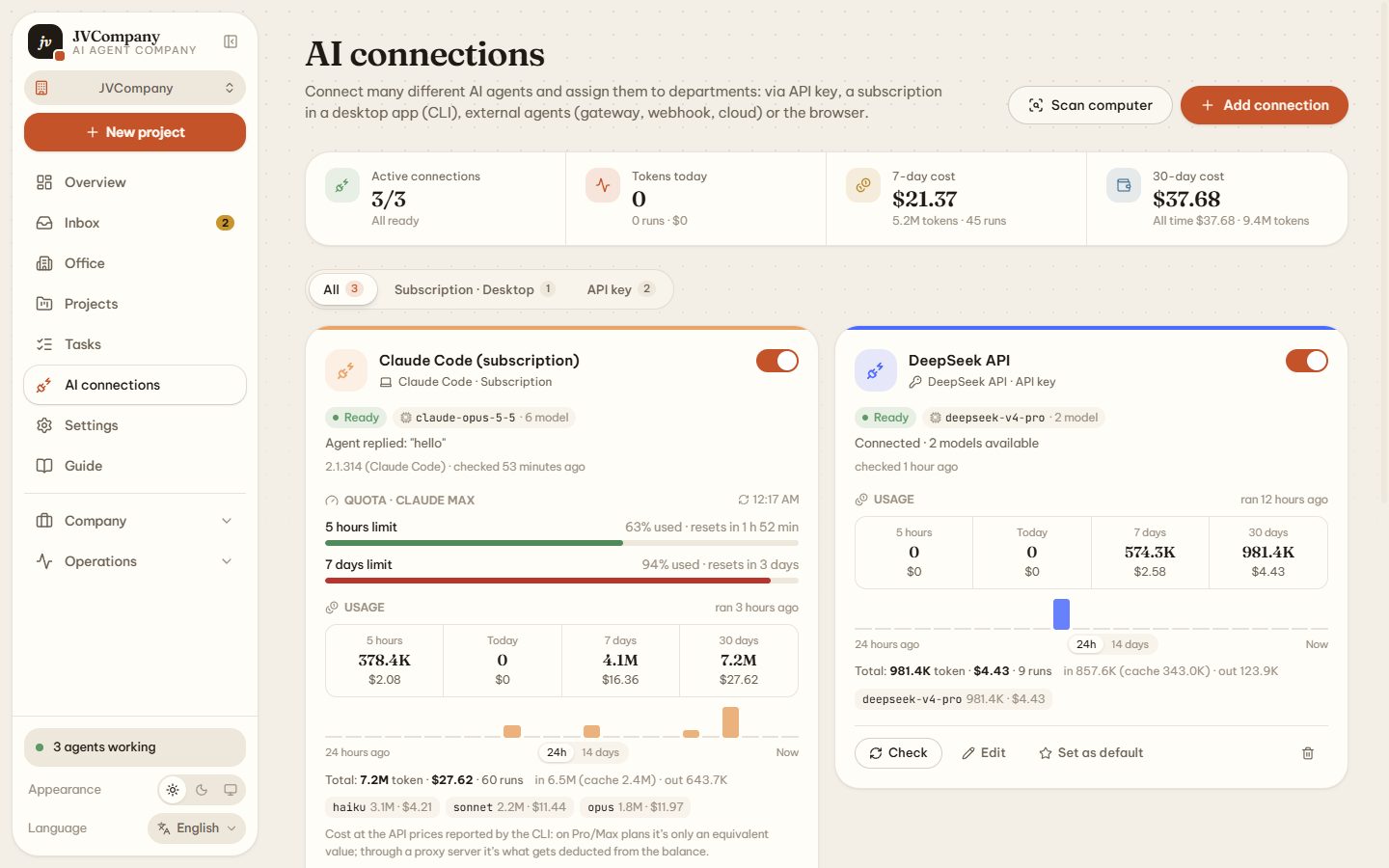Filter by Subscription · Desktop tab
The width and height of the screenshot is (1389, 868).
pos(474,289)
